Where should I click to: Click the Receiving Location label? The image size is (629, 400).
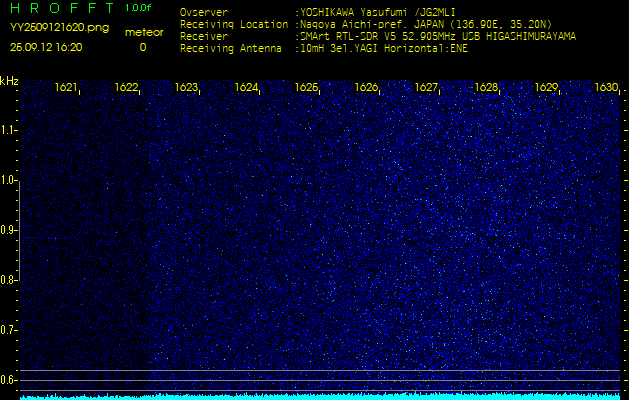pyautogui.click(x=234, y=24)
